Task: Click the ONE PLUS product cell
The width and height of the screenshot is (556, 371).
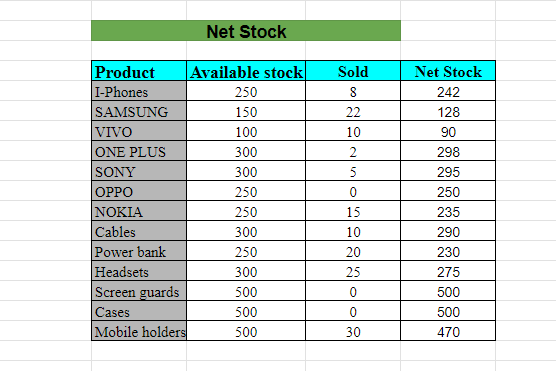Action: click(139, 151)
